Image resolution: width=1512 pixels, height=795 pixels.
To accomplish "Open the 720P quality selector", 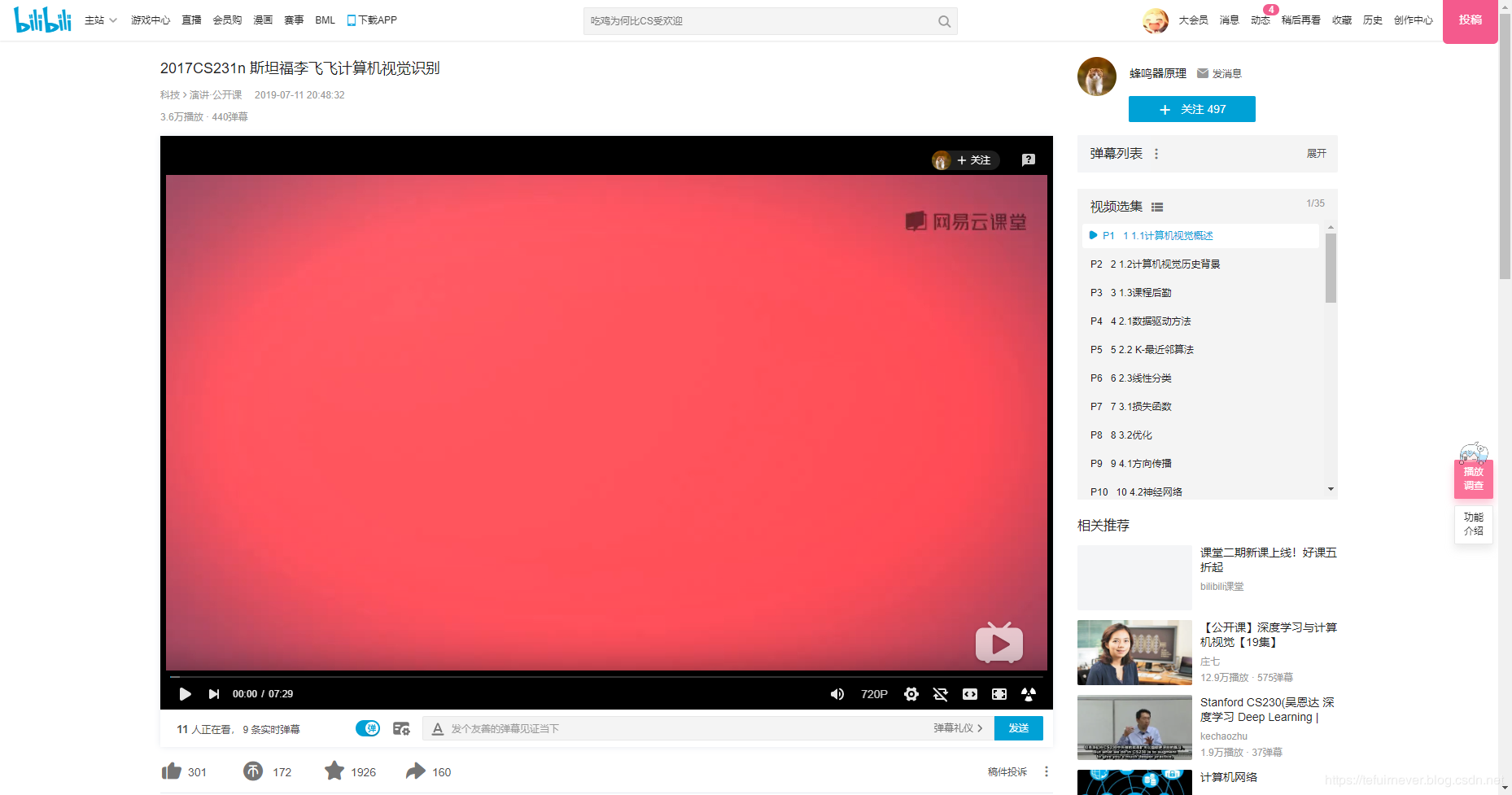I will [x=874, y=694].
